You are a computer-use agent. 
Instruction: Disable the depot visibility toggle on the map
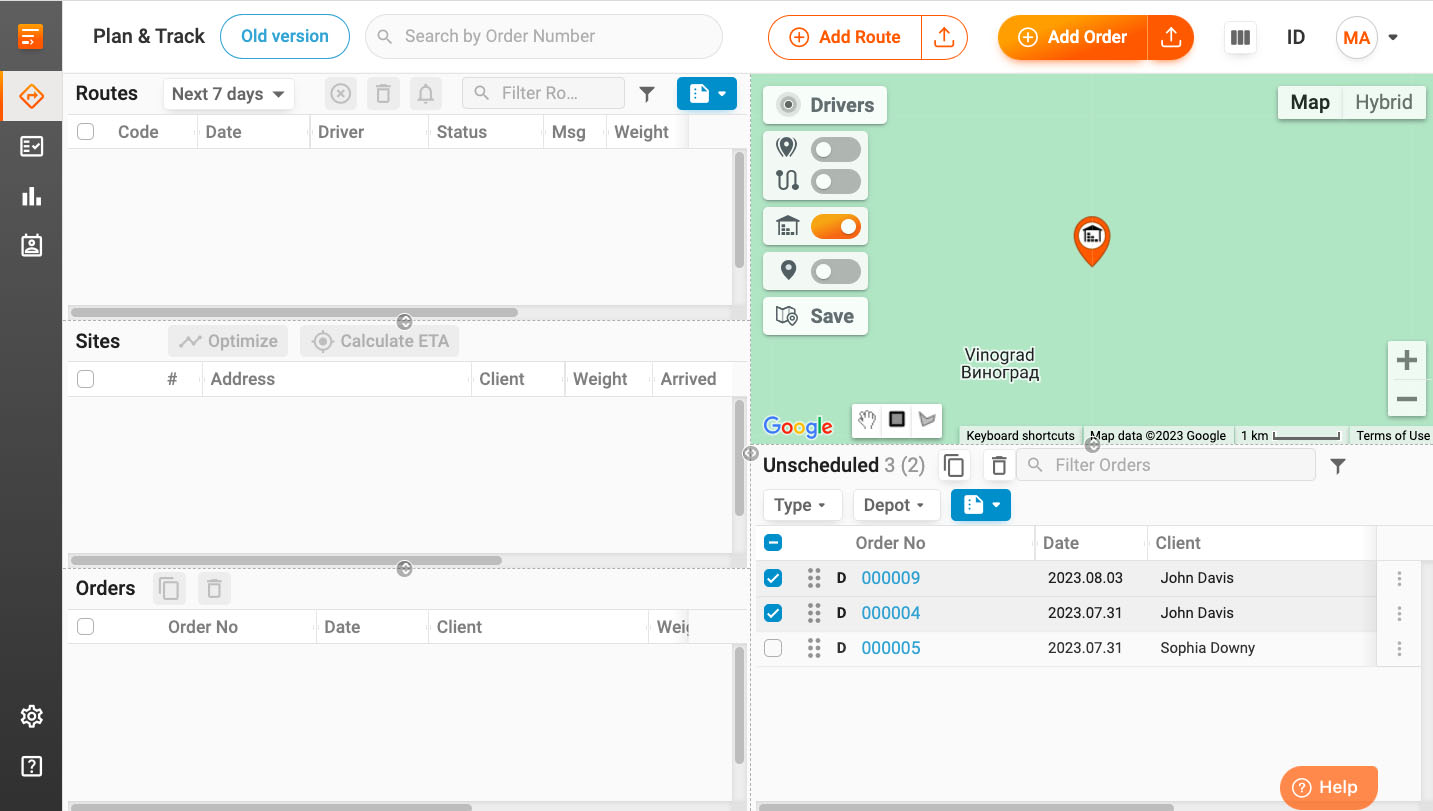[836, 226]
